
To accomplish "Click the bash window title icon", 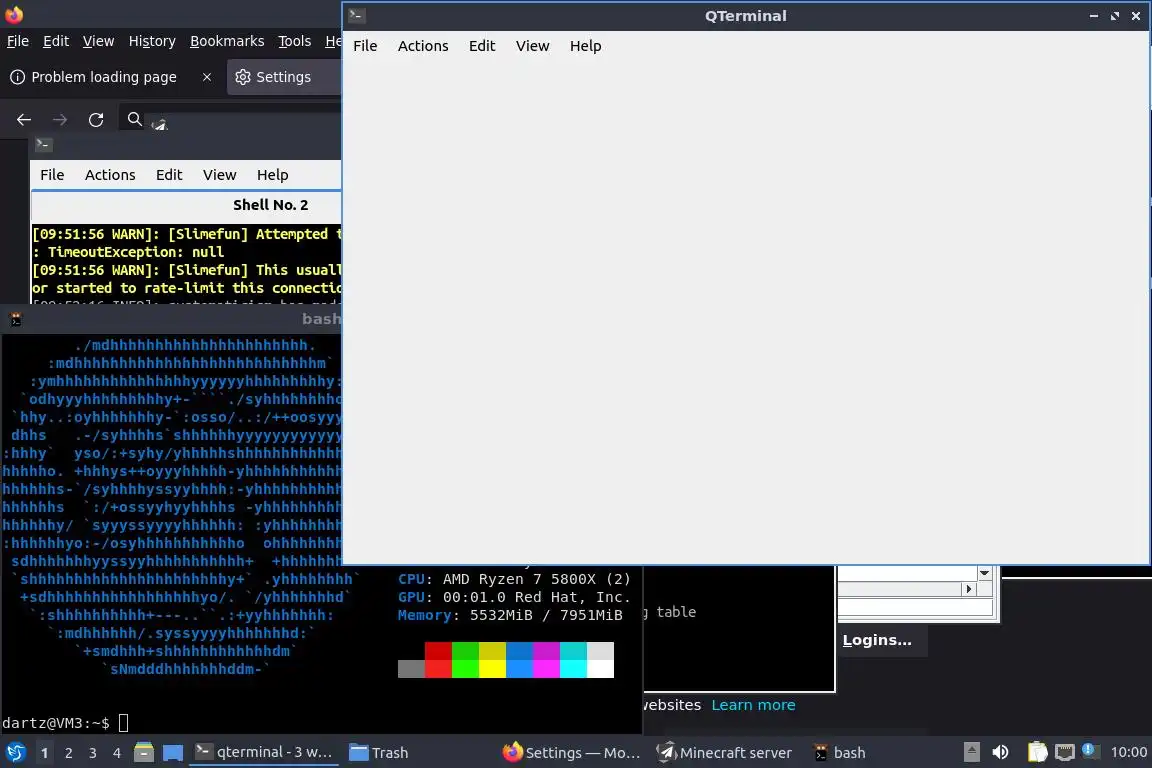I will point(15,319).
